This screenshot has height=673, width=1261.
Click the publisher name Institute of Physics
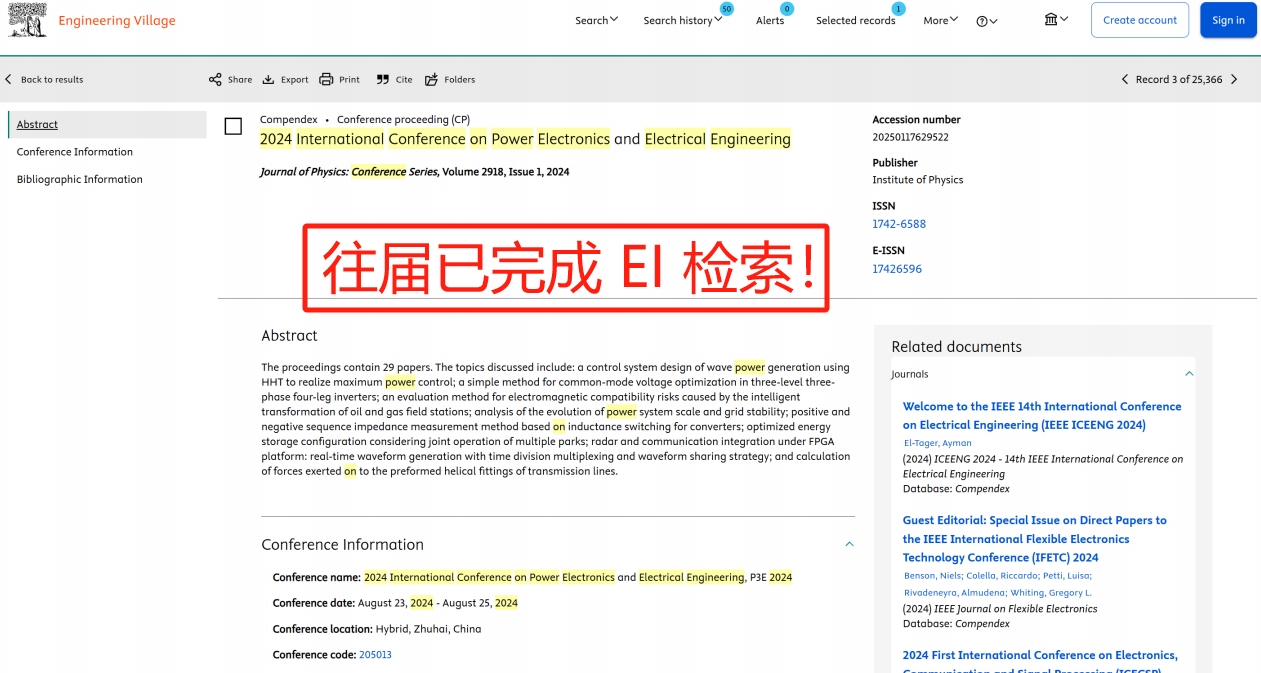[x=917, y=180]
